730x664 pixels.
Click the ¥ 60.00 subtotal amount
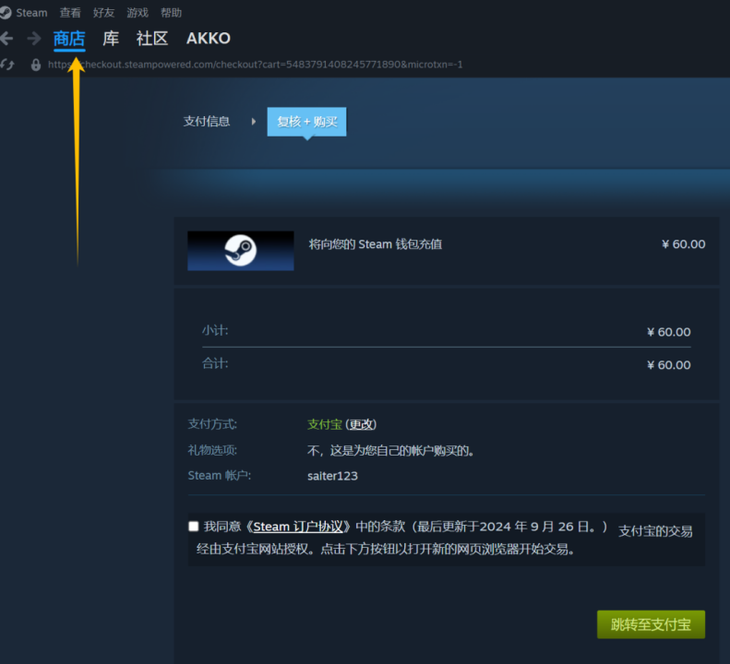tap(669, 332)
